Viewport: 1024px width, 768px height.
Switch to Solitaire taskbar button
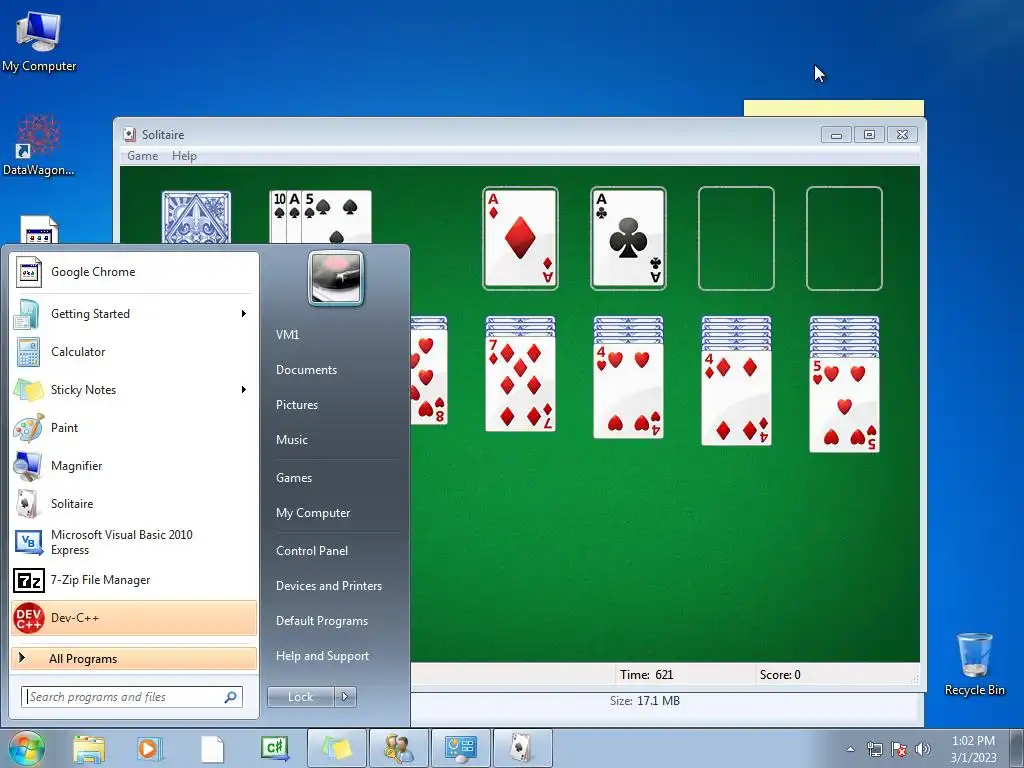pos(522,748)
